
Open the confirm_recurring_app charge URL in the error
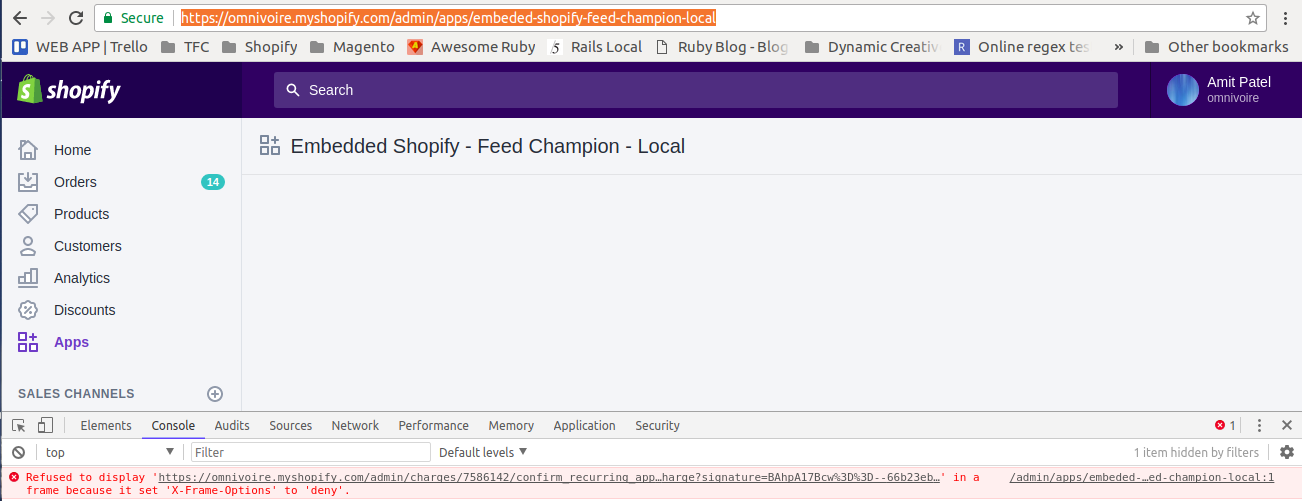tap(551, 478)
